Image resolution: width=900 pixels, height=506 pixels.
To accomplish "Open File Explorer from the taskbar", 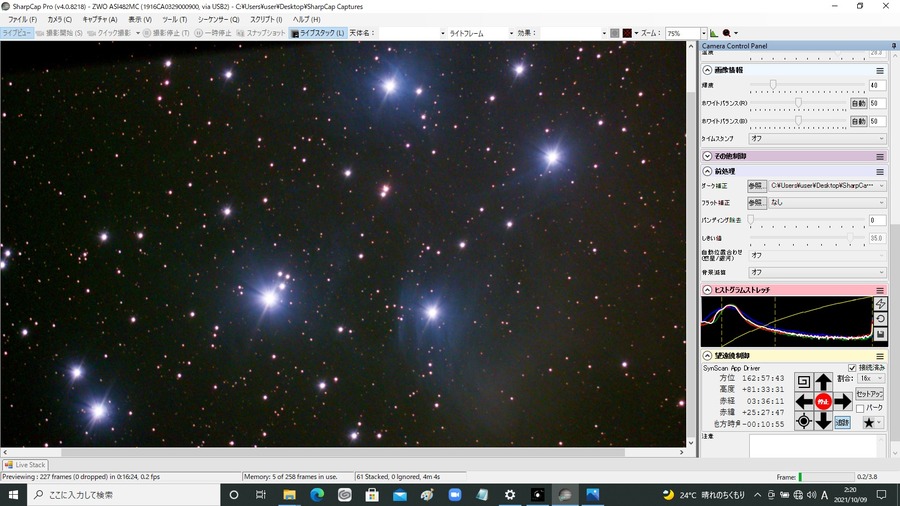I will click(289, 495).
